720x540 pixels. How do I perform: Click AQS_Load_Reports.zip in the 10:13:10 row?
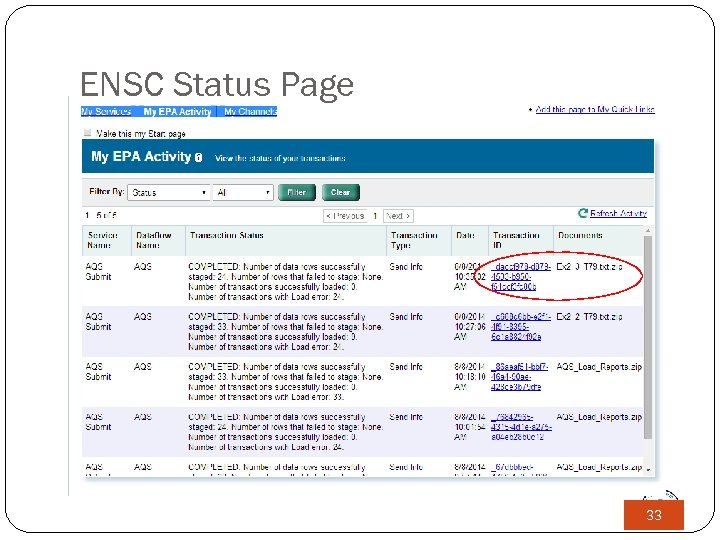(599, 367)
